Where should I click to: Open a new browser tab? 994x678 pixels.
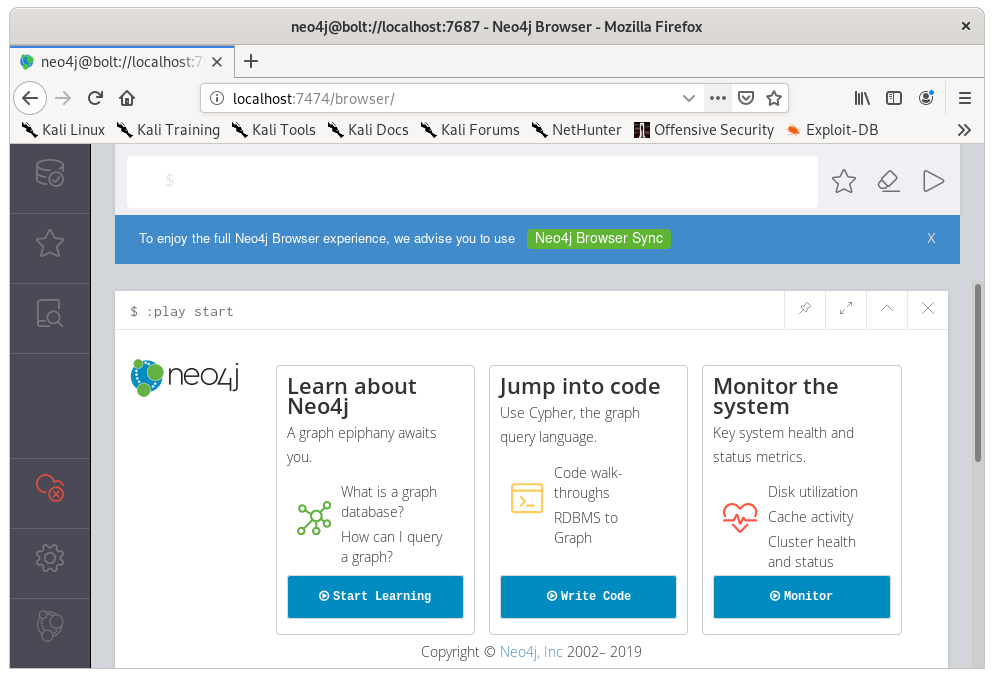point(251,61)
